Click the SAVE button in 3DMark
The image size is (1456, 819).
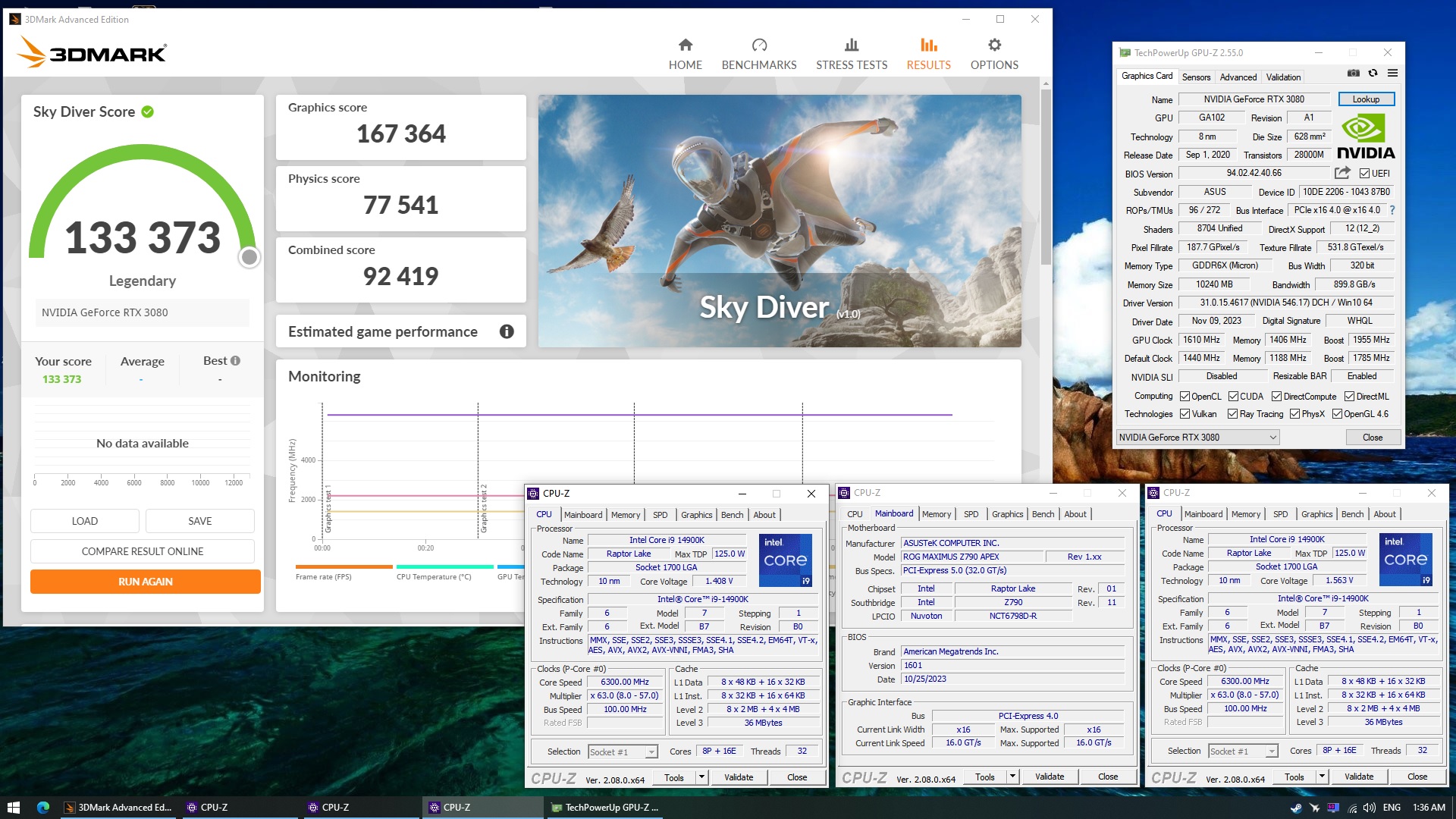pos(200,521)
